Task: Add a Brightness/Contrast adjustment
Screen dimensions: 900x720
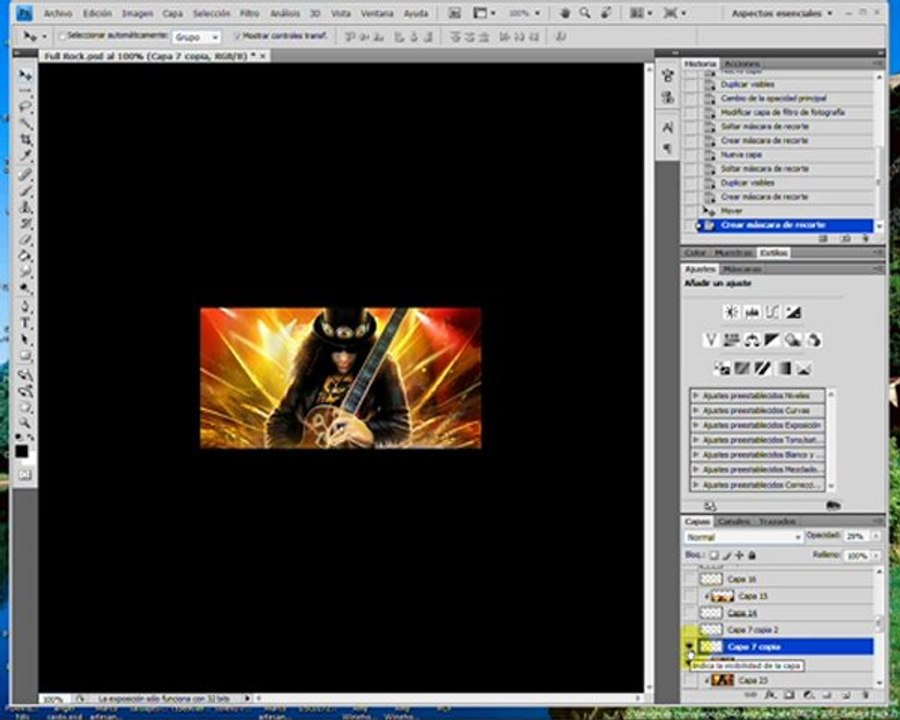Action: (x=731, y=312)
